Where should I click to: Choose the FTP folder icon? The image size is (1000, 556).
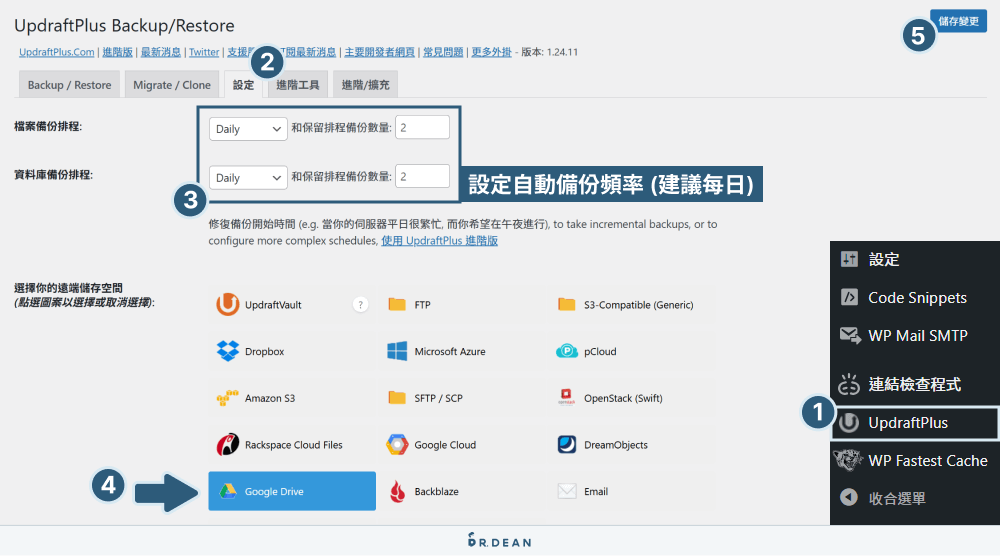[x=397, y=304]
